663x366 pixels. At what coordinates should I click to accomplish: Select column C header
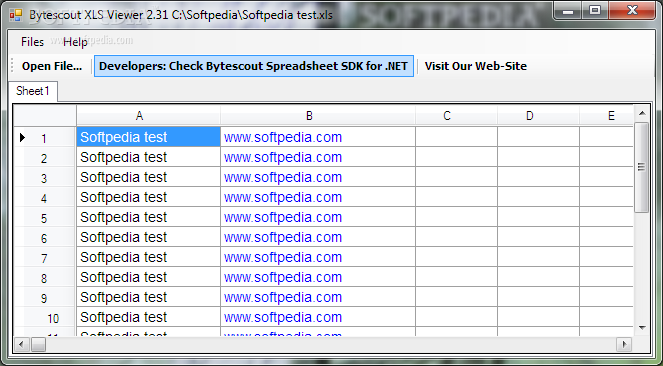click(x=456, y=115)
